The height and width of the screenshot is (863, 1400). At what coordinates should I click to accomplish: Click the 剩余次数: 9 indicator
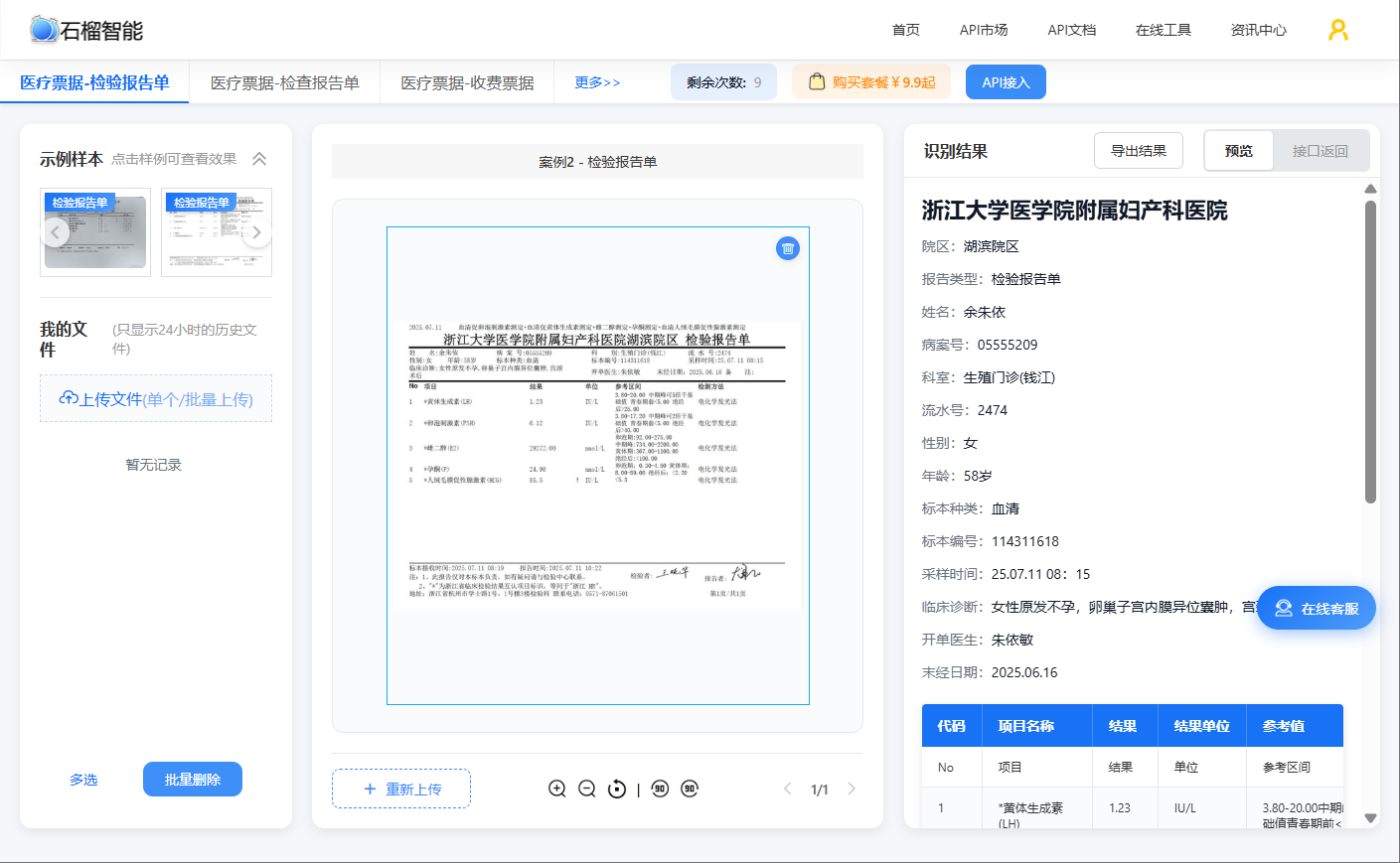click(723, 82)
